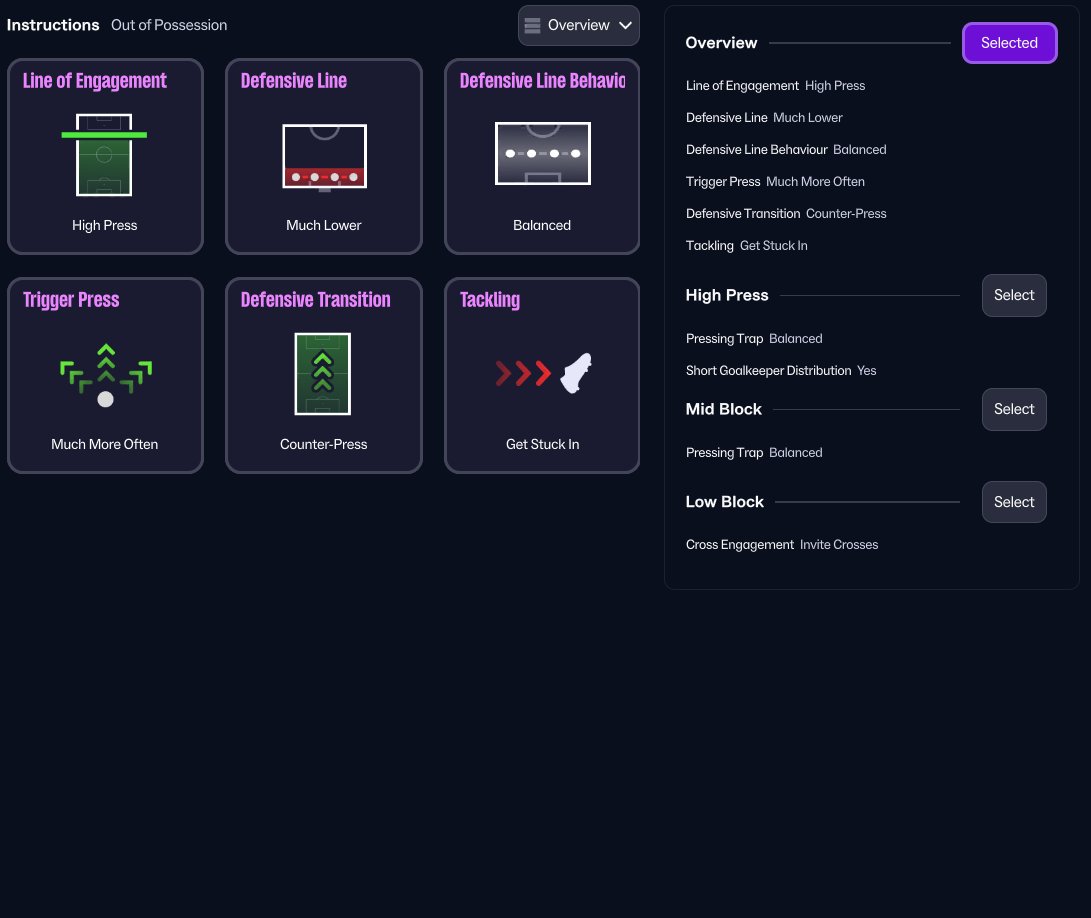Click Short Goalkeeper Distribution Yes entry

(x=781, y=370)
